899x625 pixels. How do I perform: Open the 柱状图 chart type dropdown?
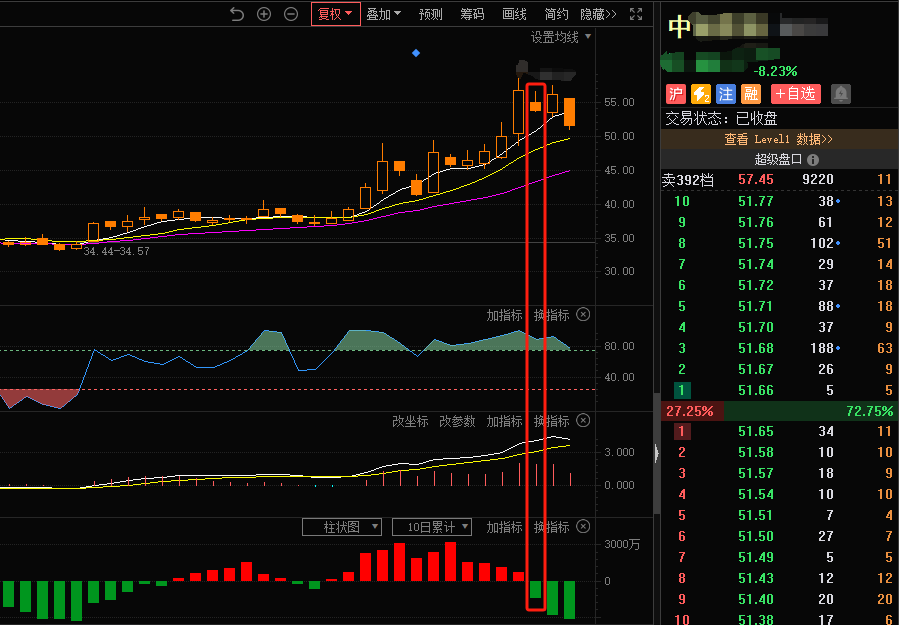[x=342, y=527]
